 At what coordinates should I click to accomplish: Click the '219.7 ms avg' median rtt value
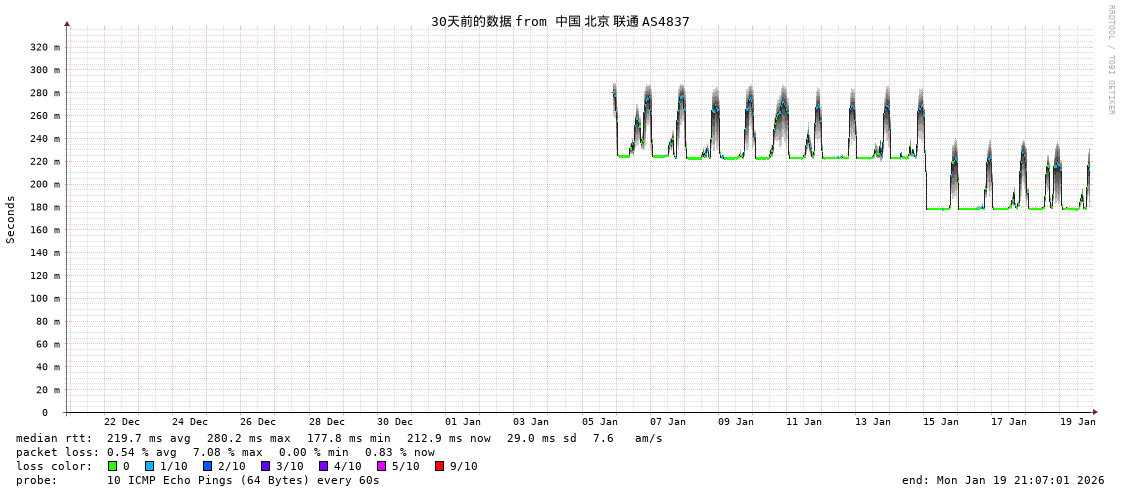[x=149, y=438]
